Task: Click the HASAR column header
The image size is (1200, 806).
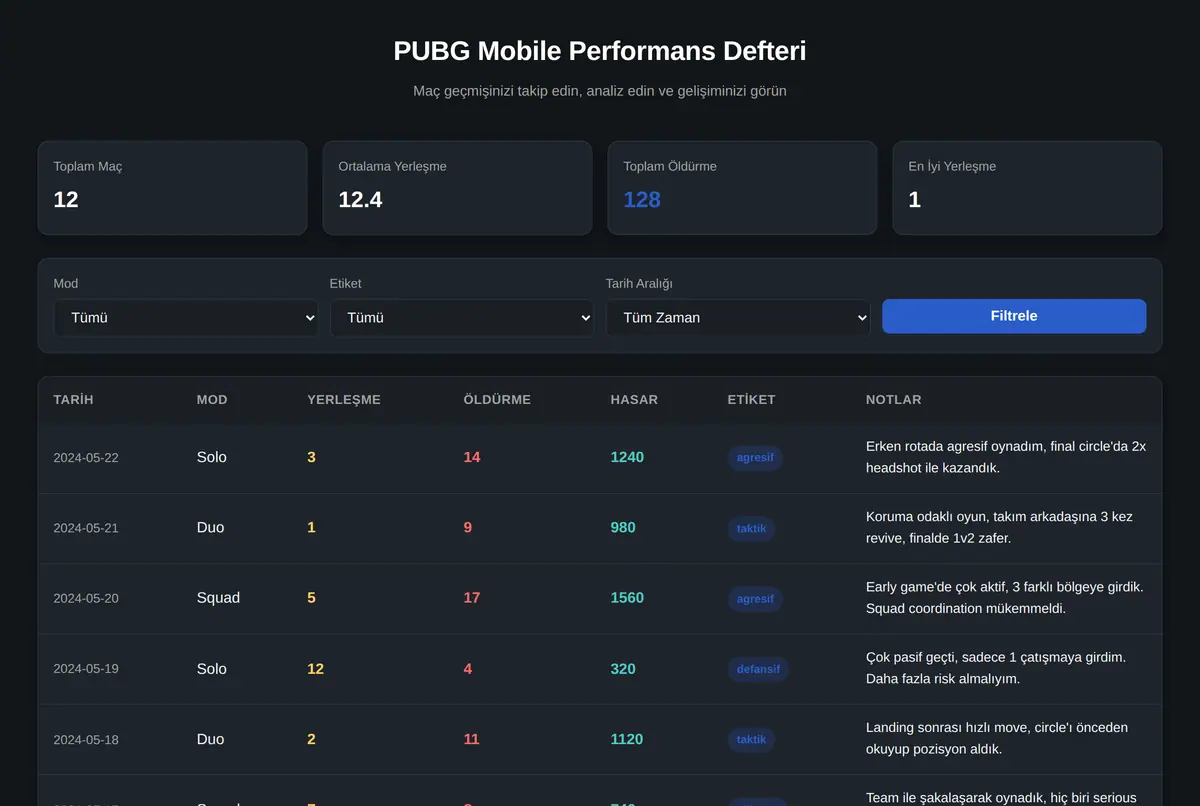Action: (x=634, y=399)
